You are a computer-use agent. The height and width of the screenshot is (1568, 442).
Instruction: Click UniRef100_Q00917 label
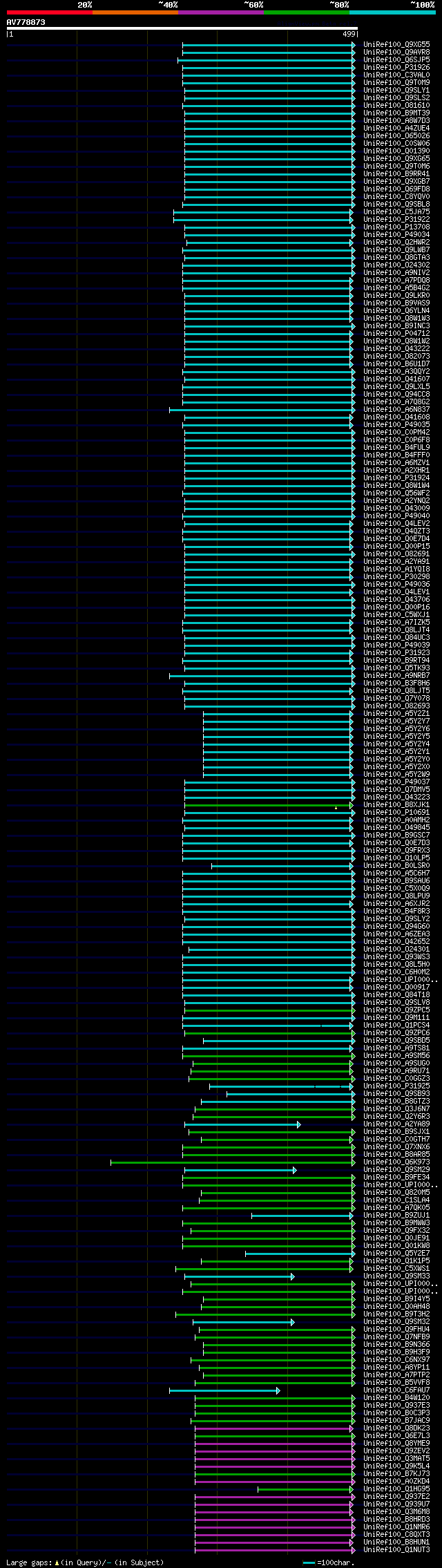pos(396,988)
